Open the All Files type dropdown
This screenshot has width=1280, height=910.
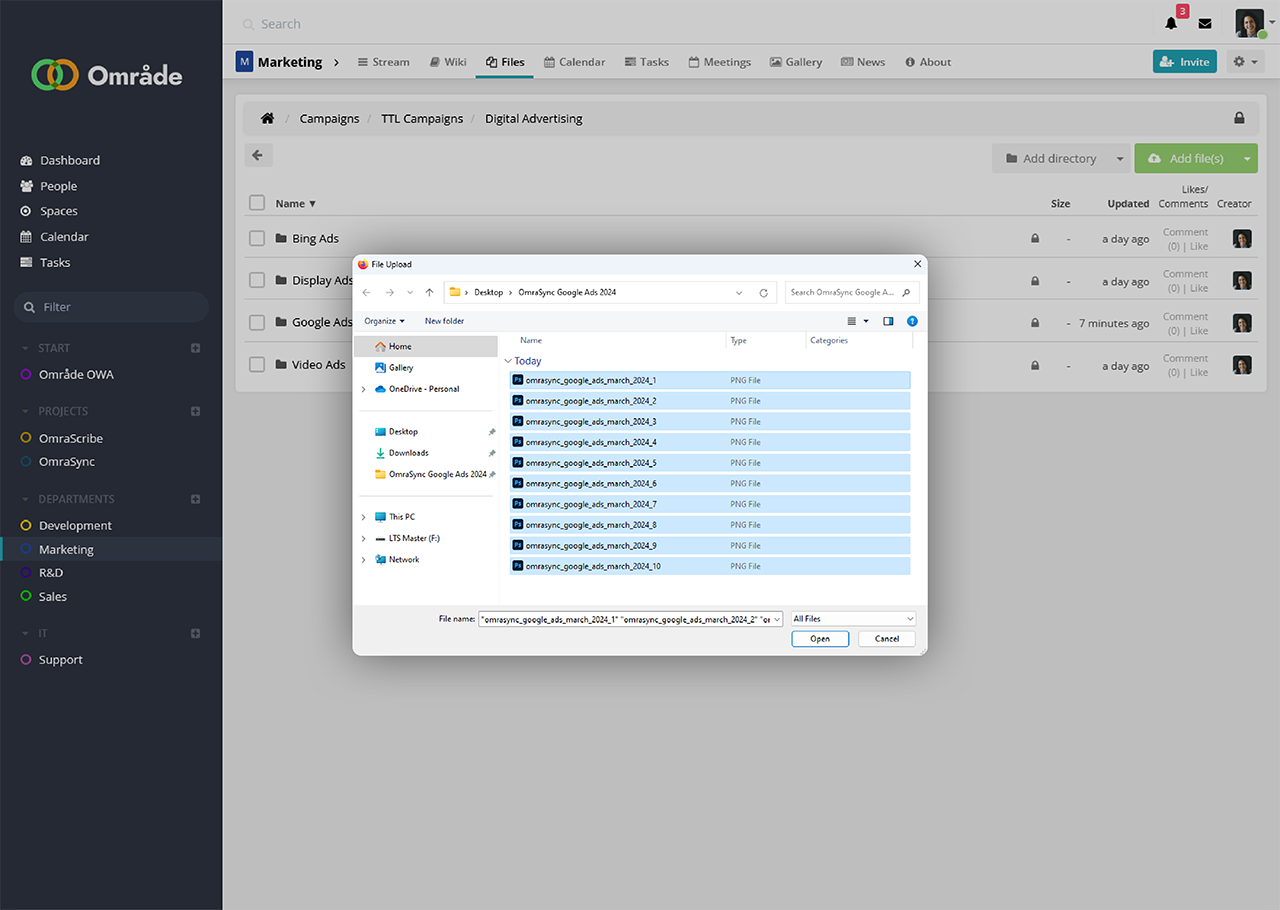coord(852,619)
